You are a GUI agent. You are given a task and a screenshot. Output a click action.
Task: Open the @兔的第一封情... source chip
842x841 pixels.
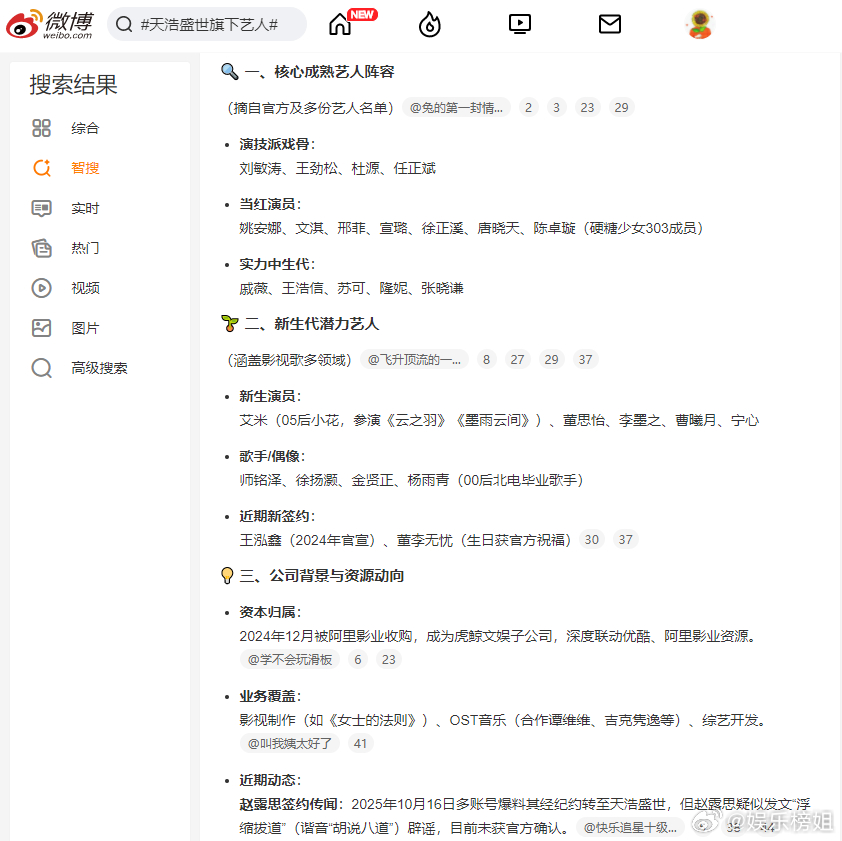point(456,107)
